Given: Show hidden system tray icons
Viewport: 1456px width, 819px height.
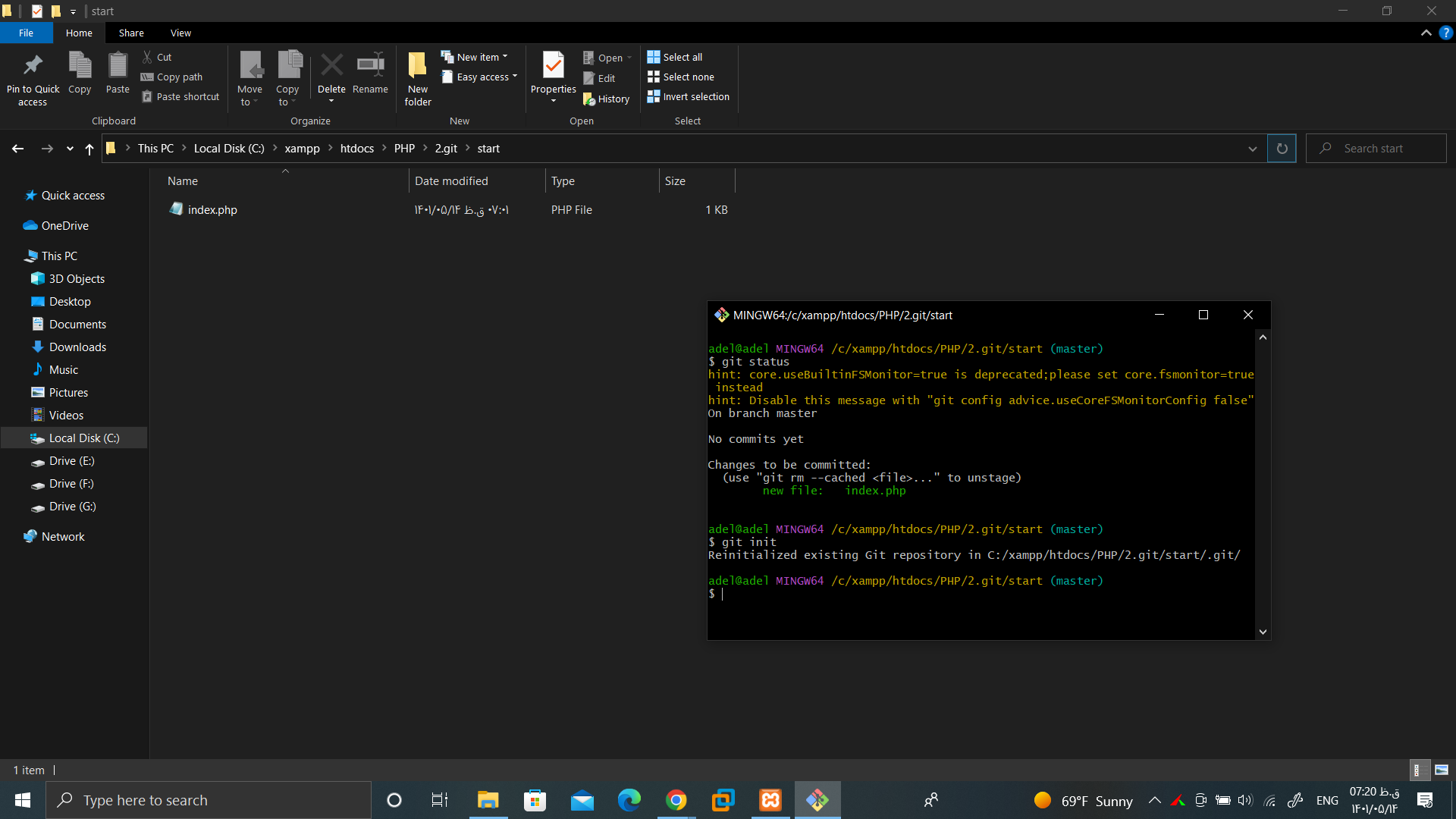Looking at the screenshot, I should pos(1154,800).
